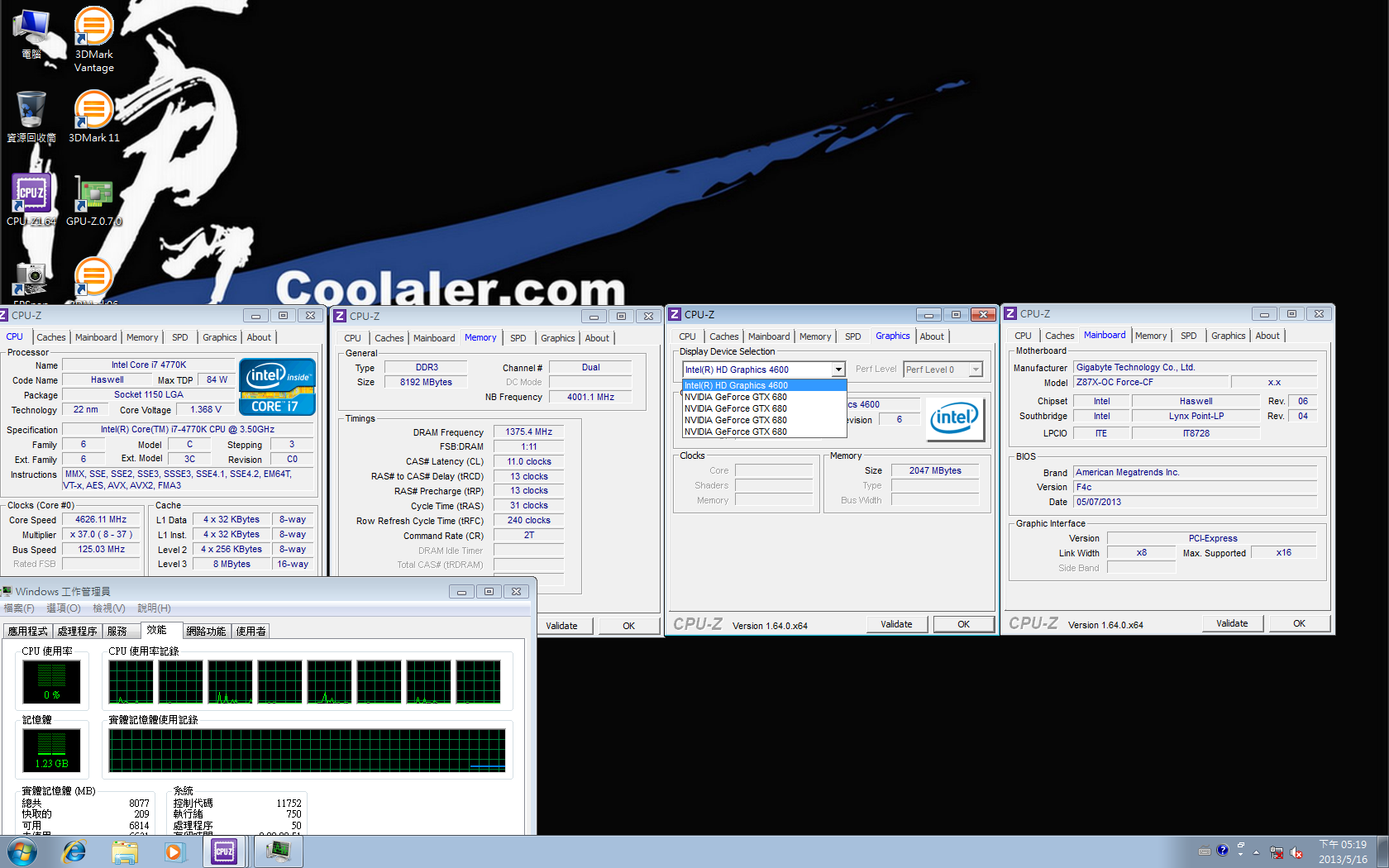The height and width of the screenshot is (868, 1389).
Task: Show desktop button at taskbar end
Action: (1383, 851)
